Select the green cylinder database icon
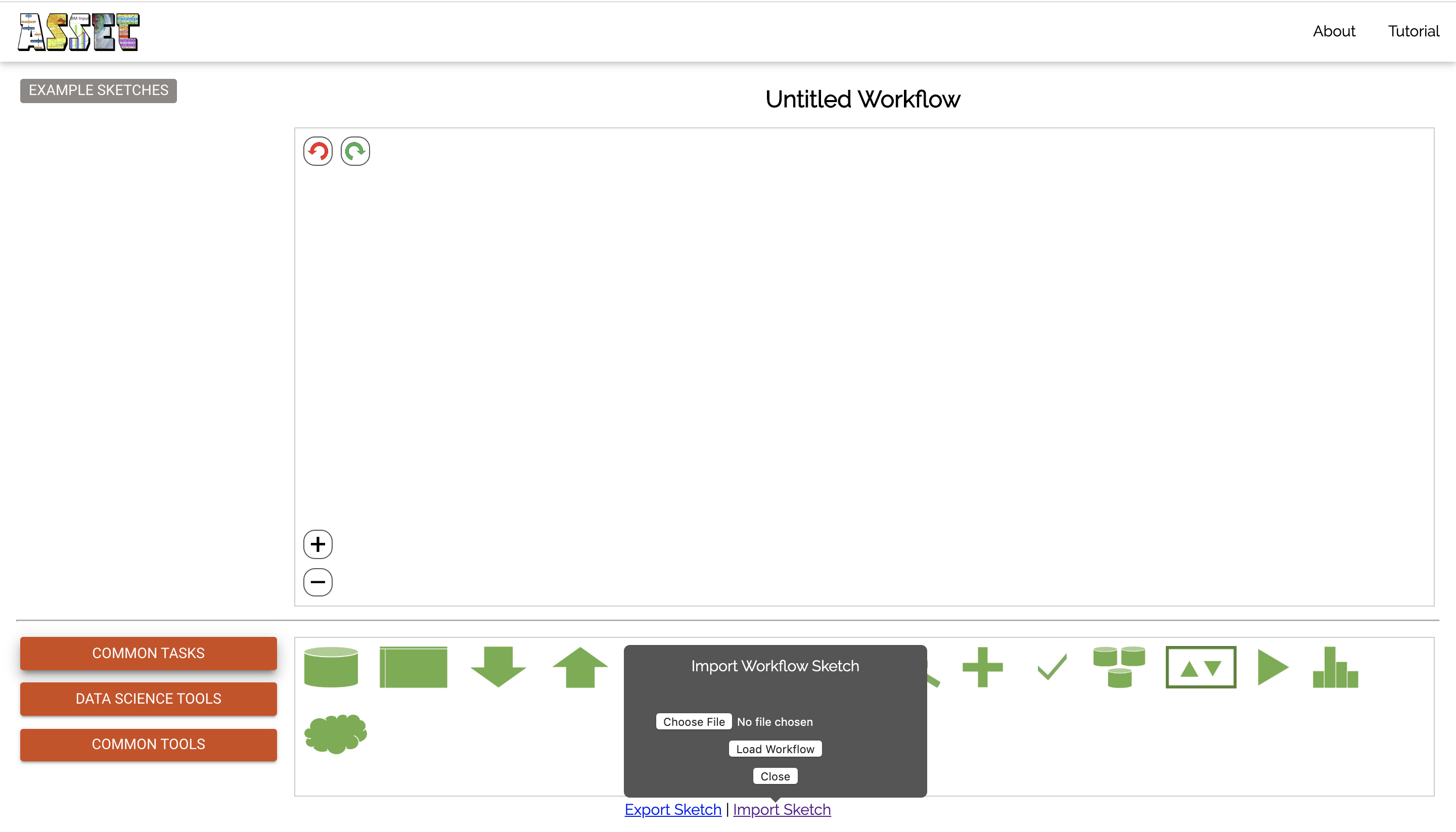 [x=331, y=667]
